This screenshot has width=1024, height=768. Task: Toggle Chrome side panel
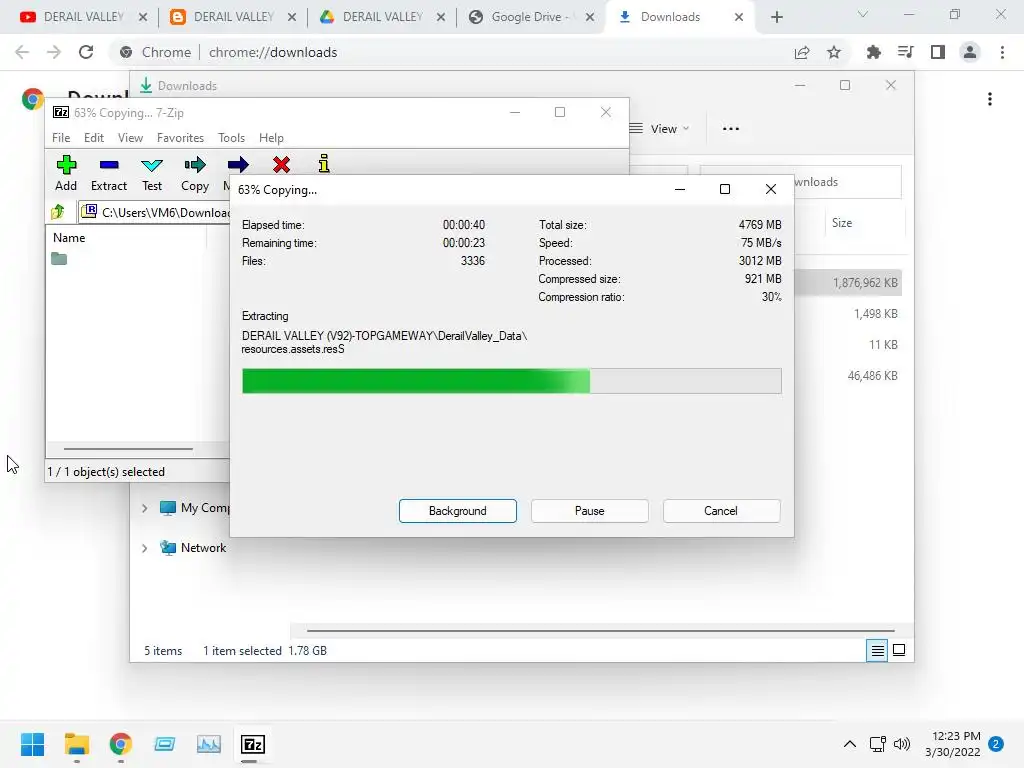coord(938,52)
